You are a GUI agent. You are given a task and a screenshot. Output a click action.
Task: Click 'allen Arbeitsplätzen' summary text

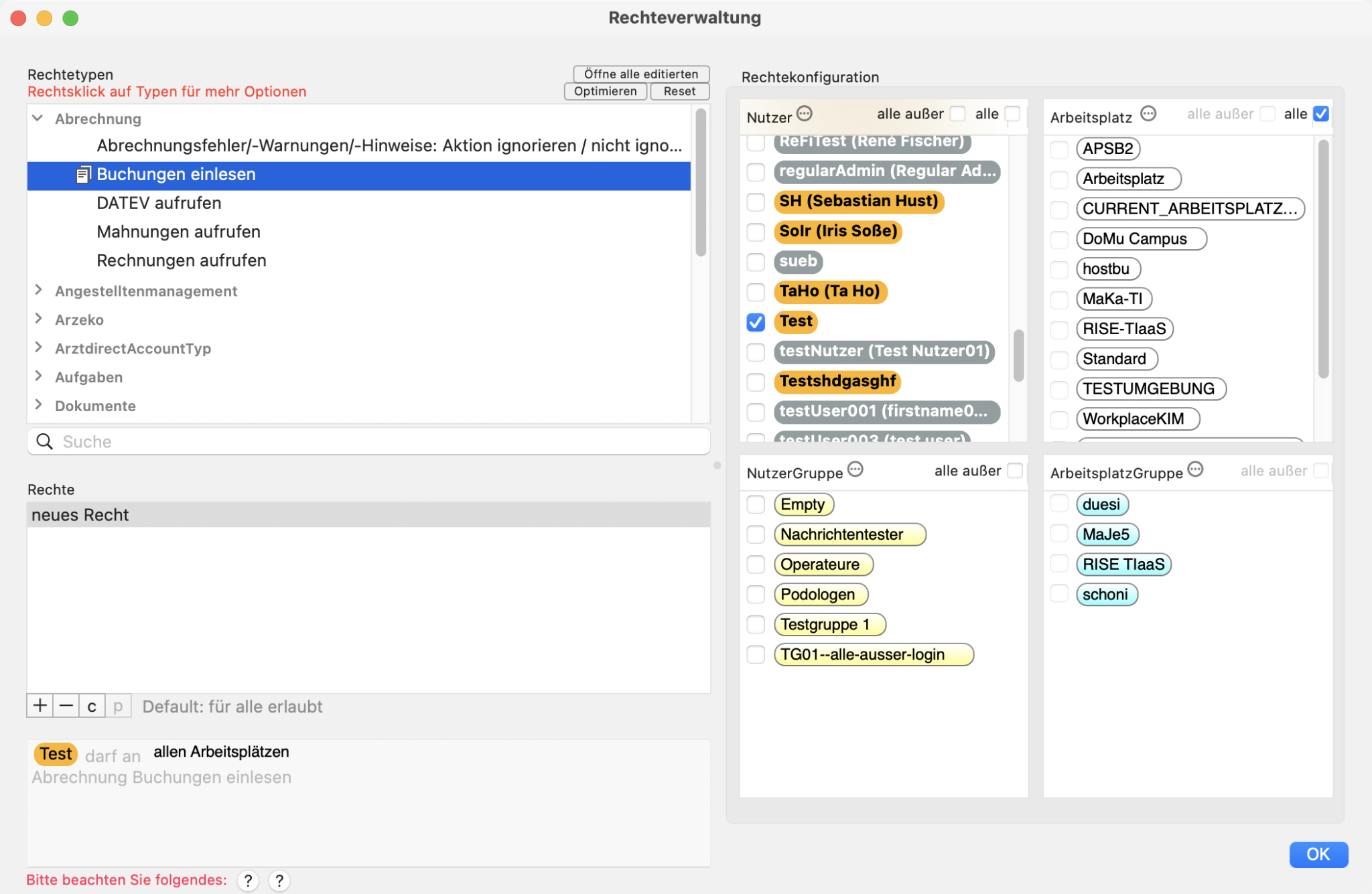pos(221,752)
